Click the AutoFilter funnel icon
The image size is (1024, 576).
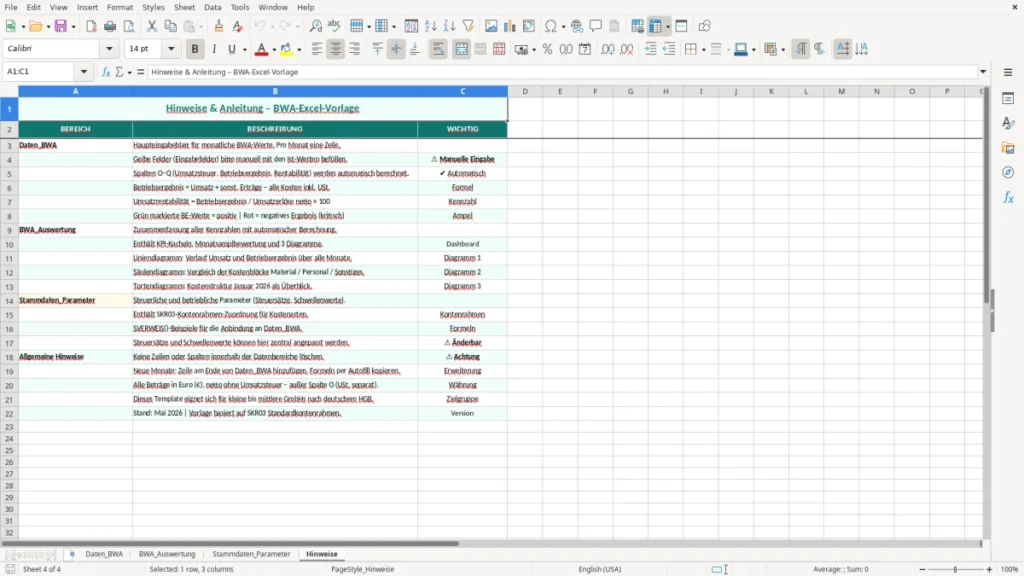coord(468,26)
